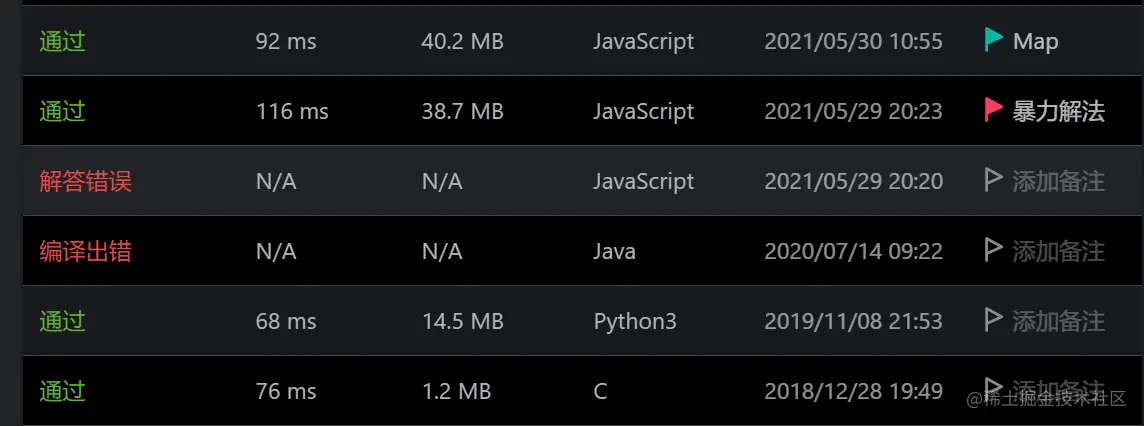
Task: Open the 通过 result for C submission
Action: pos(63,391)
